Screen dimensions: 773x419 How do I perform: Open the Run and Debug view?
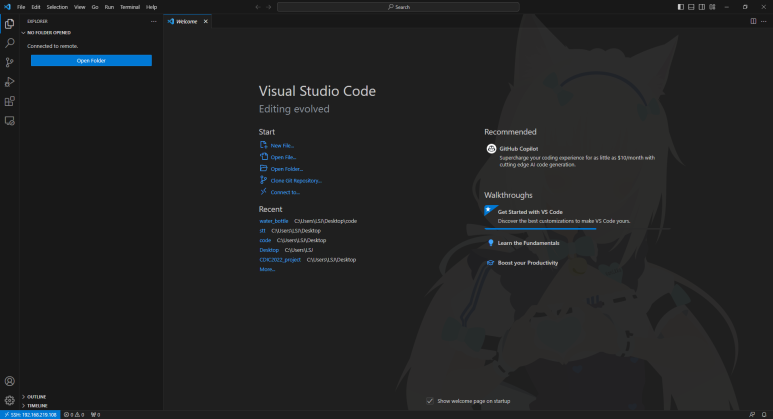[9, 82]
